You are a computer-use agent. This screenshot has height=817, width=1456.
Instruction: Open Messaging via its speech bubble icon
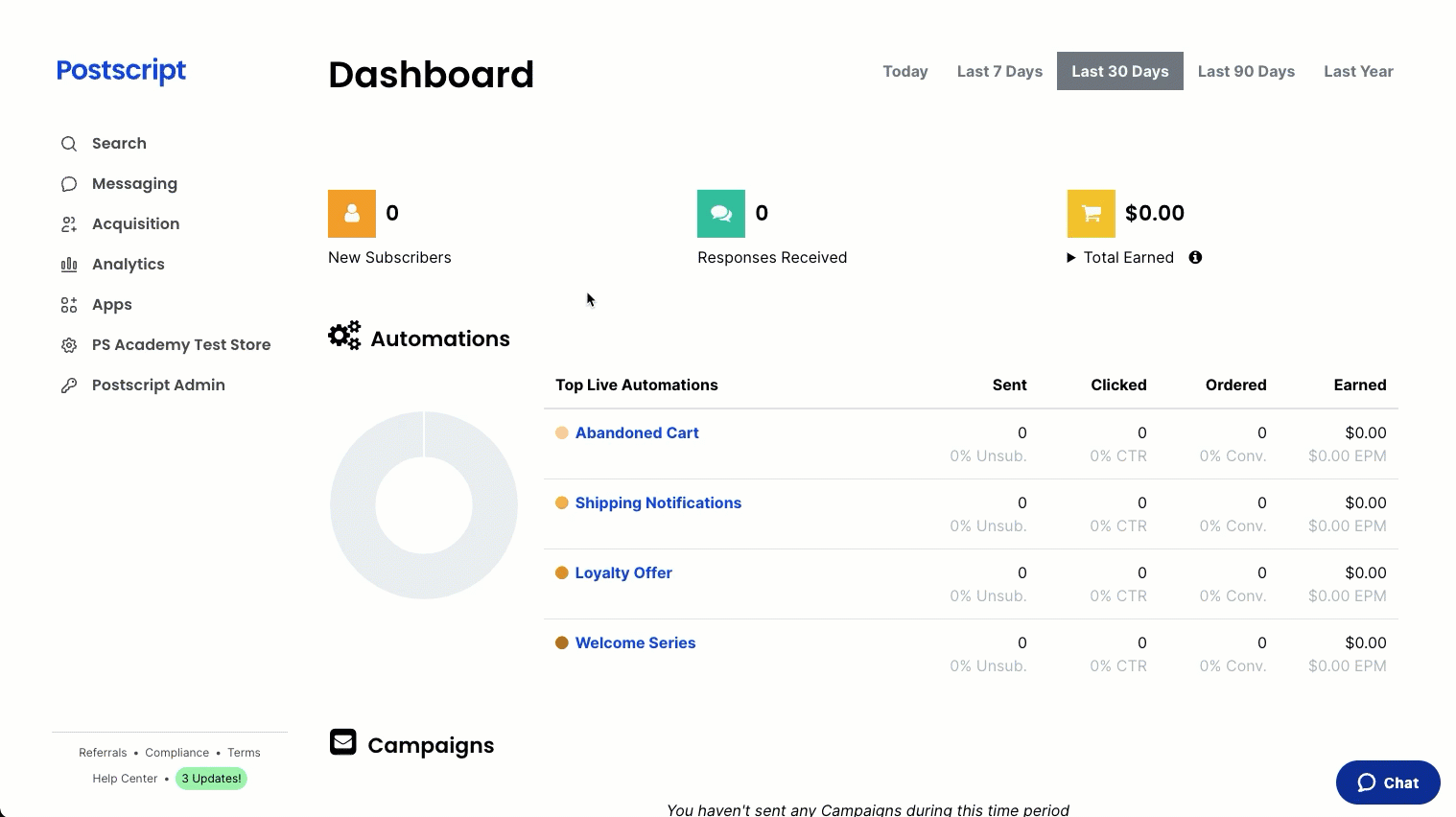coord(68,183)
